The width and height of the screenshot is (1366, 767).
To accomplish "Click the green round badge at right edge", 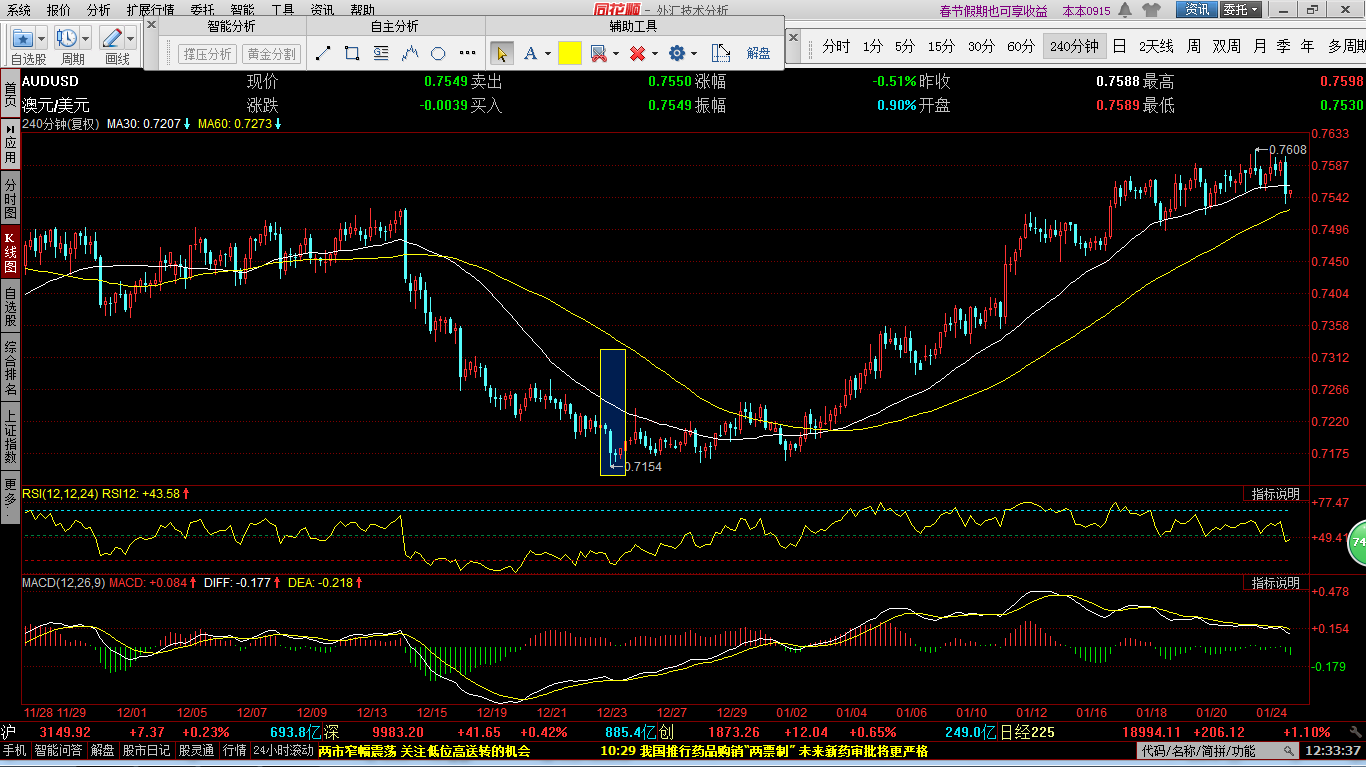I will click(1357, 541).
